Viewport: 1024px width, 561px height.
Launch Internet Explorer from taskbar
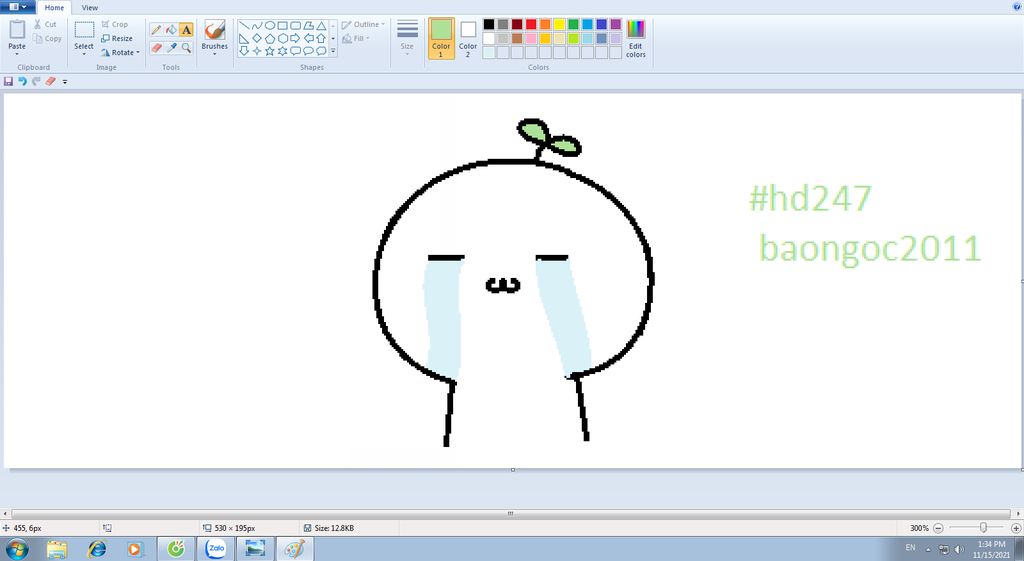(x=97, y=549)
